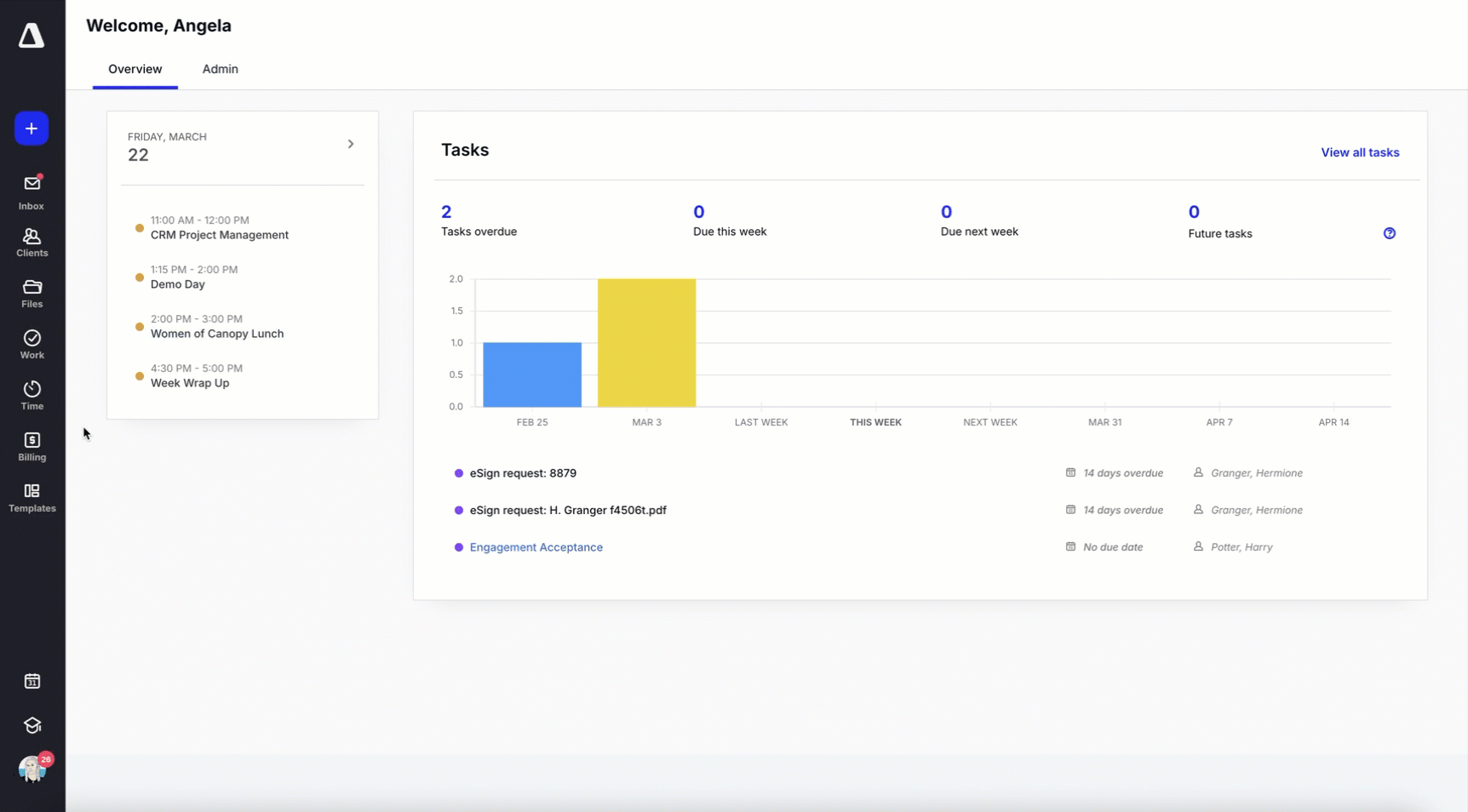Image resolution: width=1468 pixels, height=812 pixels.
Task: Open the Work section
Action: click(x=32, y=345)
